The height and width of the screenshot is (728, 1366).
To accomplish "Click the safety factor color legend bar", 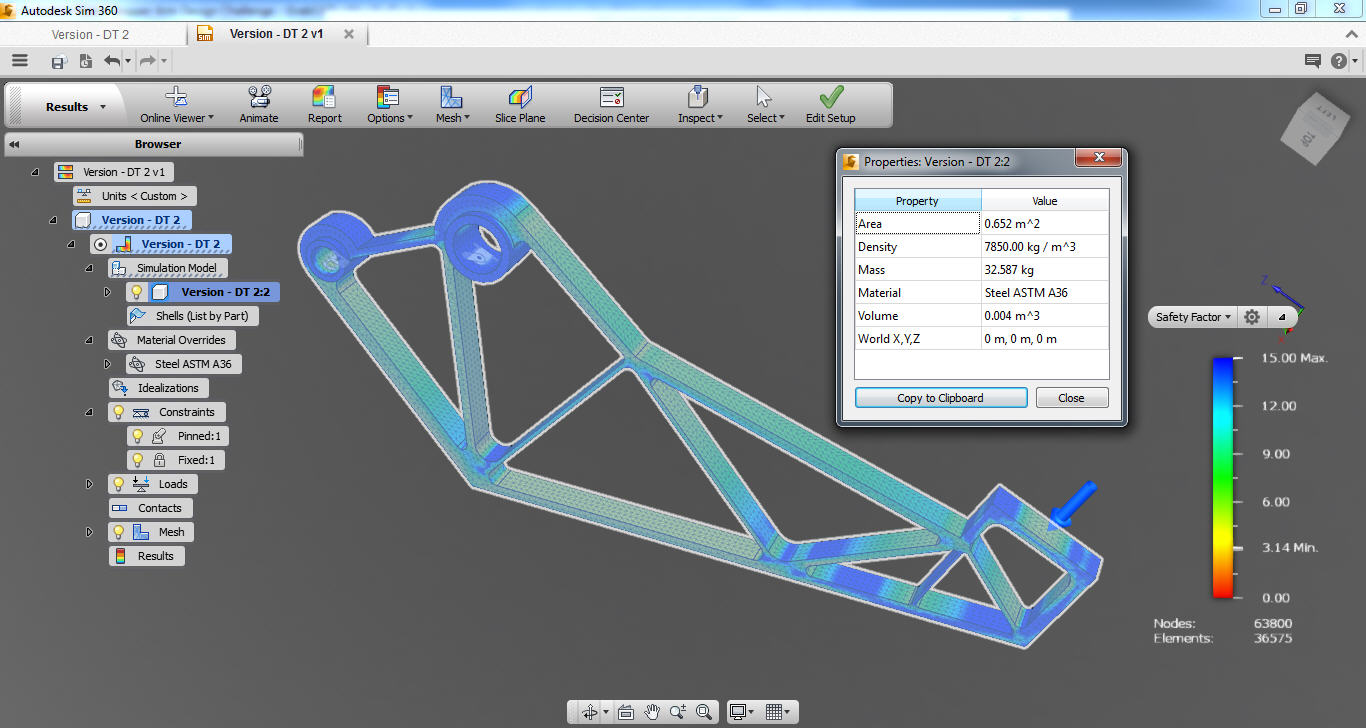I will (x=1223, y=477).
